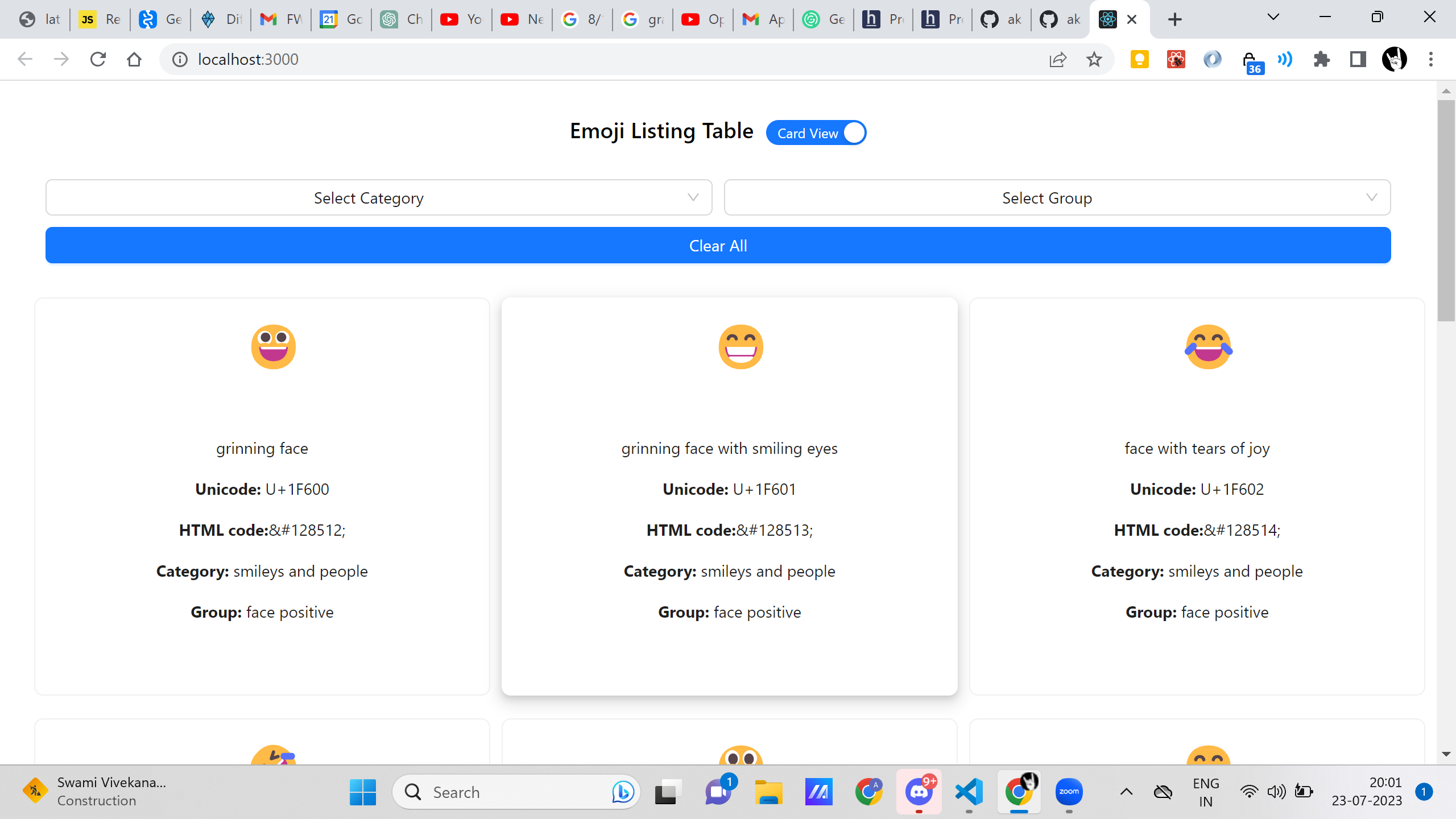Toggle the Card View switch
The width and height of the screenshot is (1456, 819).
pos(816,133)
